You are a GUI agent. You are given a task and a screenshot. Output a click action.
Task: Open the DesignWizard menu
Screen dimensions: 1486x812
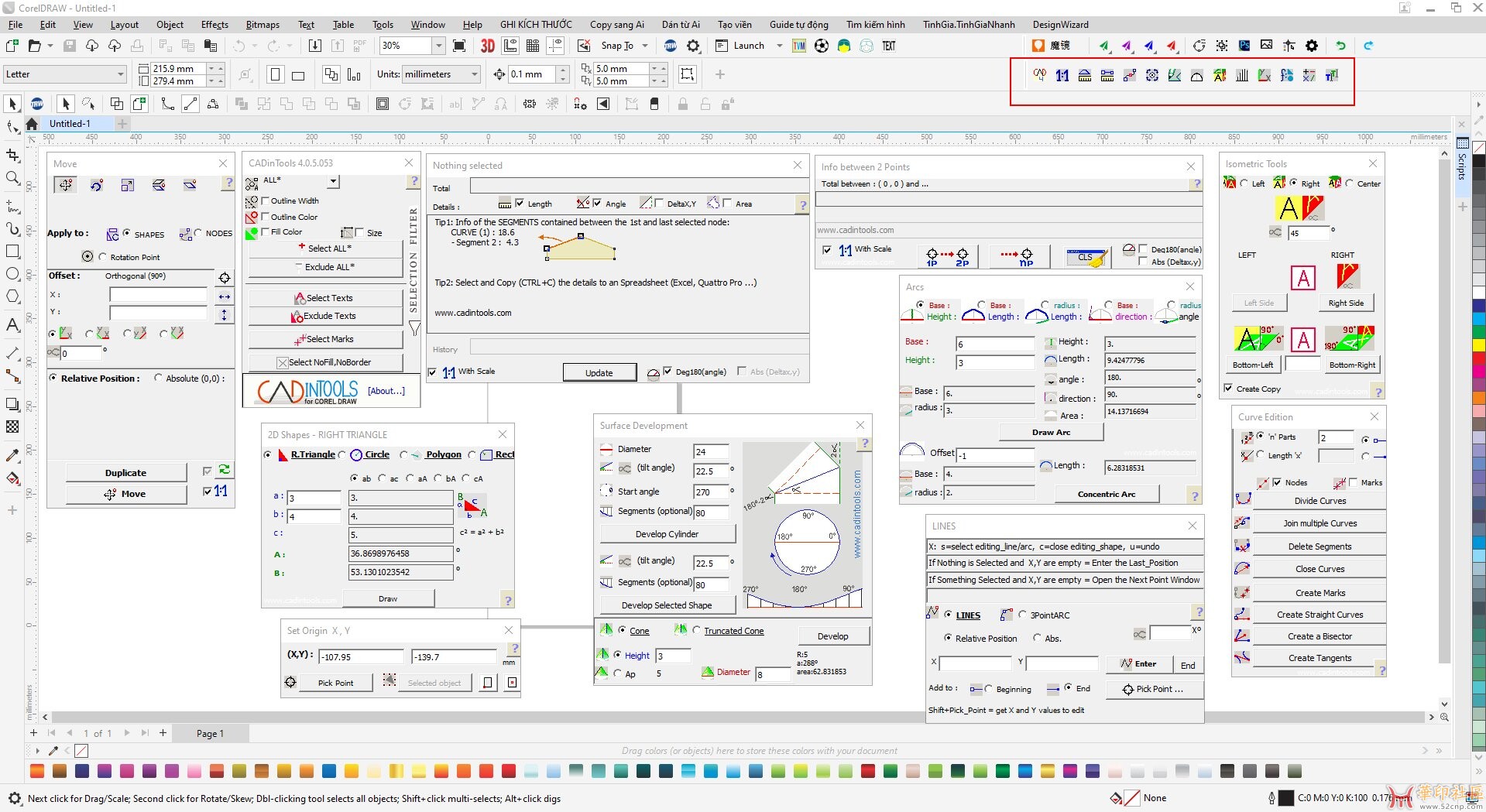tap(1060, 25)
